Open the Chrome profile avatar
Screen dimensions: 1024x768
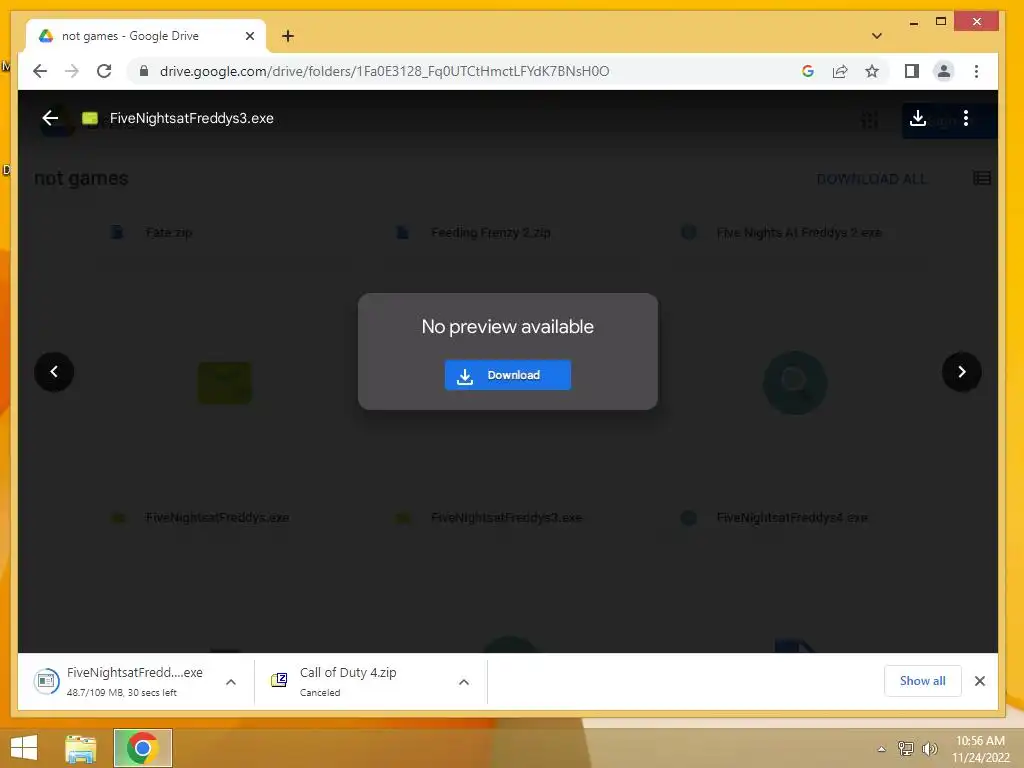[x=944, y=71]
